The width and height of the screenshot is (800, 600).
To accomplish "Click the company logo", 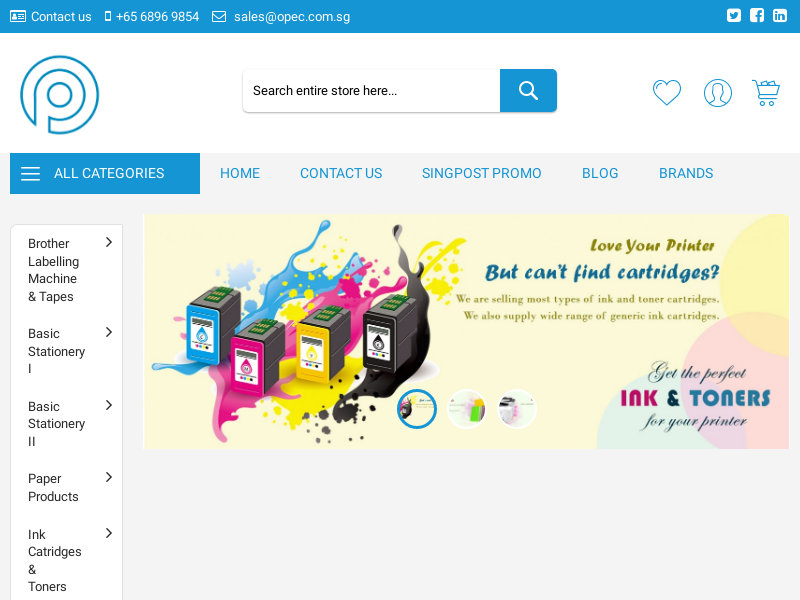I will (59, 95).
